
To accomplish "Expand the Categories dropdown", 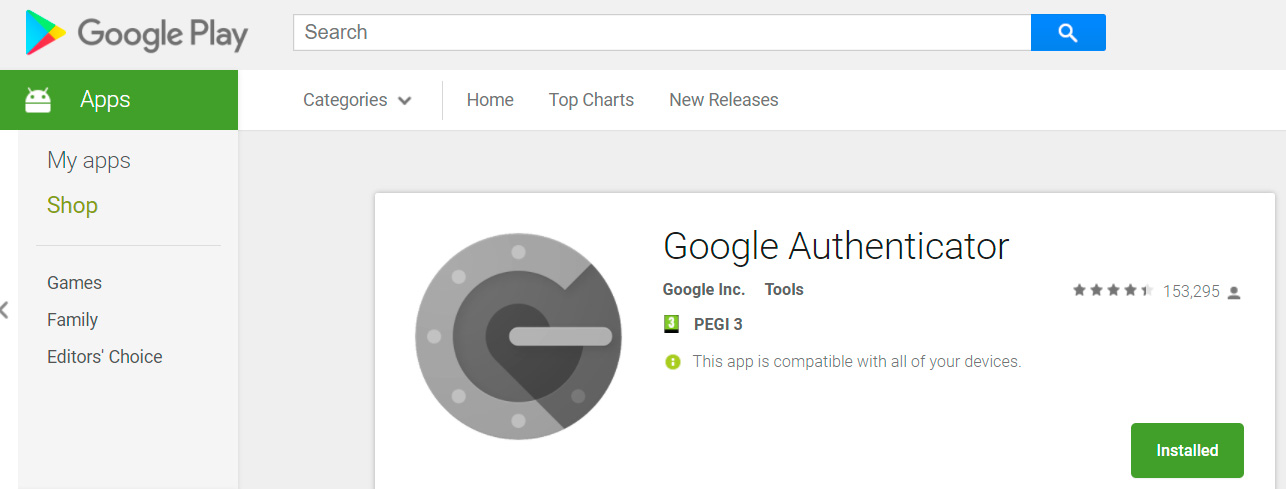I will click(x=357, y=100).
